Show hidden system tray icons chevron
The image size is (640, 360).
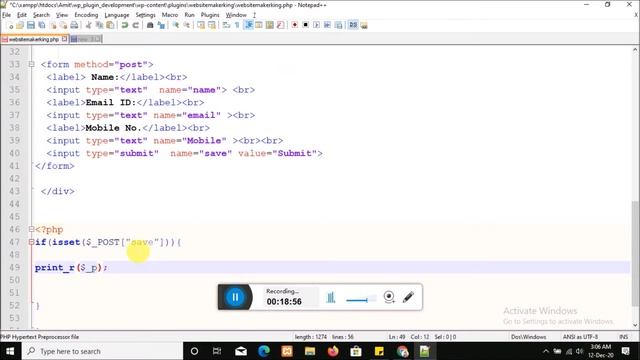[x=546, y=351]
